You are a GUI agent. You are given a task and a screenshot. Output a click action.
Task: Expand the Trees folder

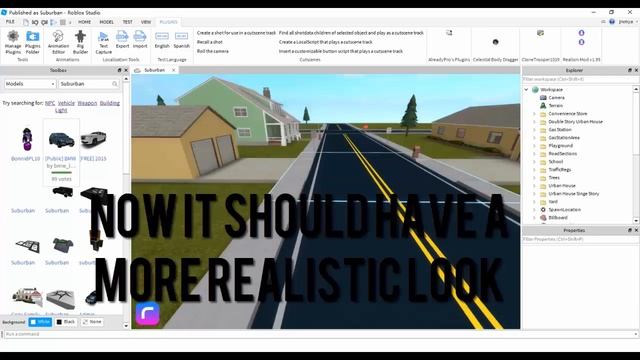pos(534,178)
